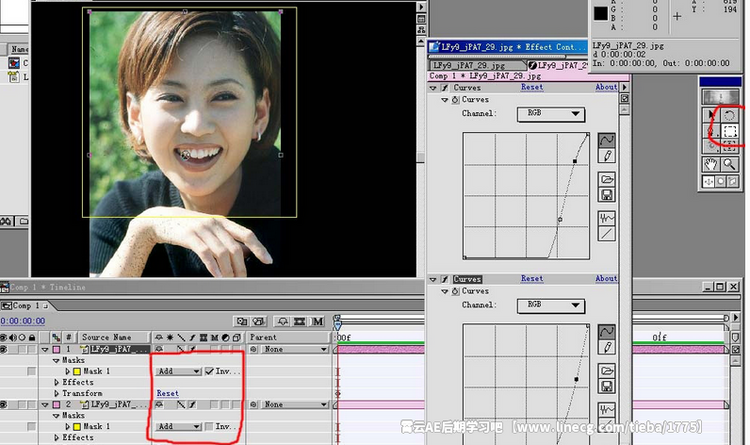Click smooth curve button in upper Curves
The width and height of the screenshot is (750, 445).
click(x=607, y=218)
